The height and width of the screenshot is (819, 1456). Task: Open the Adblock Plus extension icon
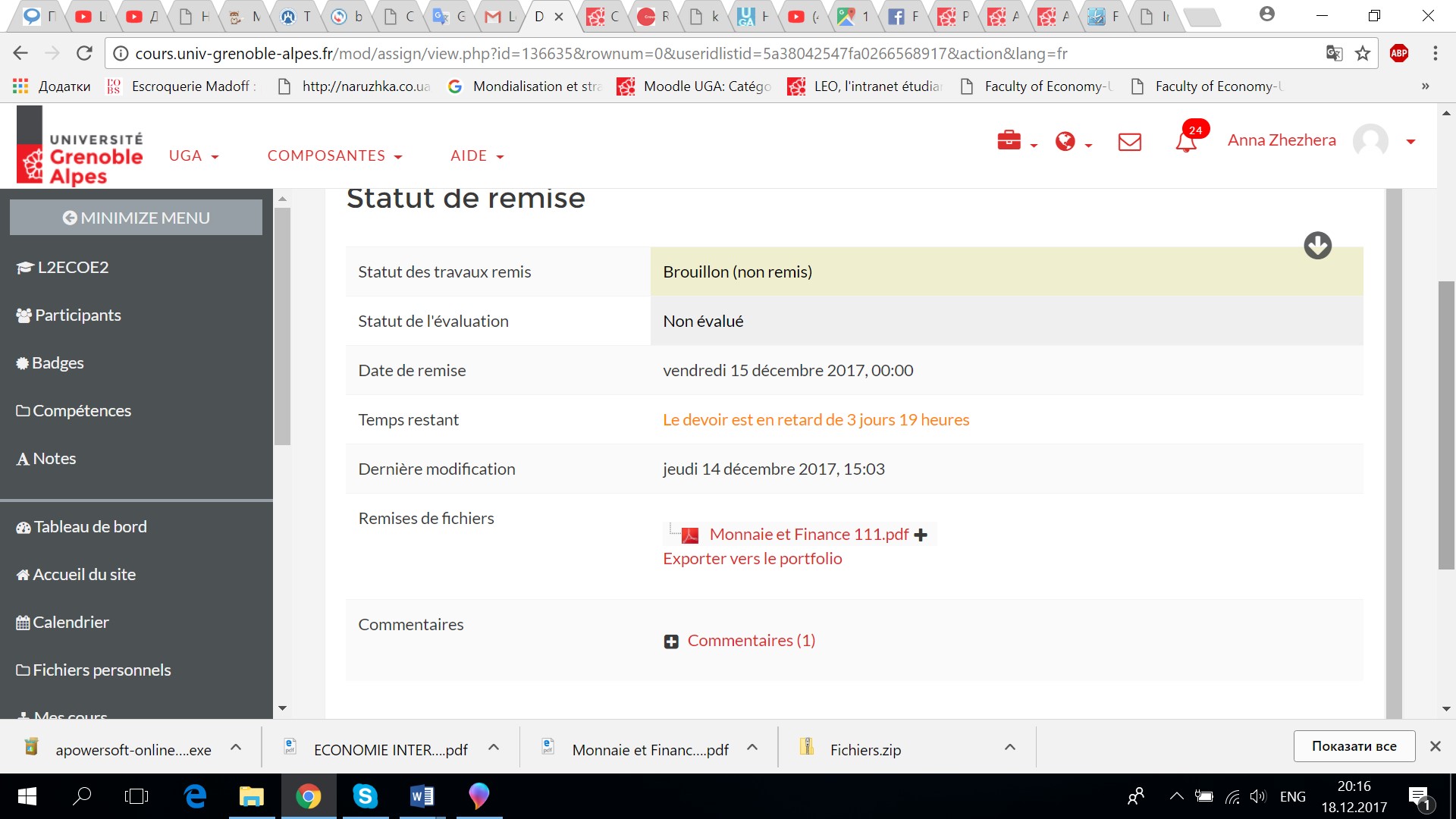(x=1399, y=53)
